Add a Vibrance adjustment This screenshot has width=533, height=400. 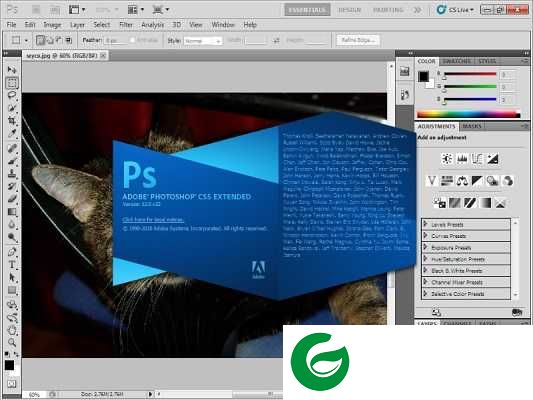432,180
